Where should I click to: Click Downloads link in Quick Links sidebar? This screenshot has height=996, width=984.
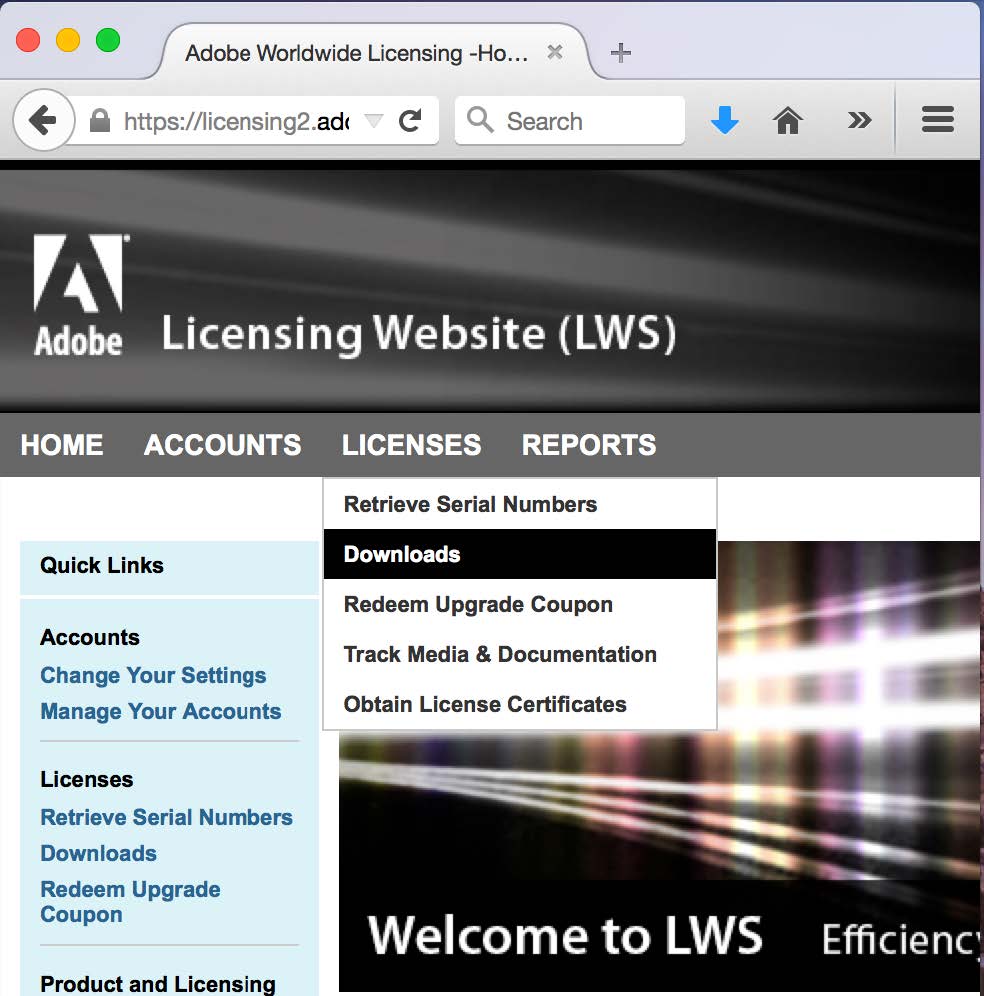(98, 853)
